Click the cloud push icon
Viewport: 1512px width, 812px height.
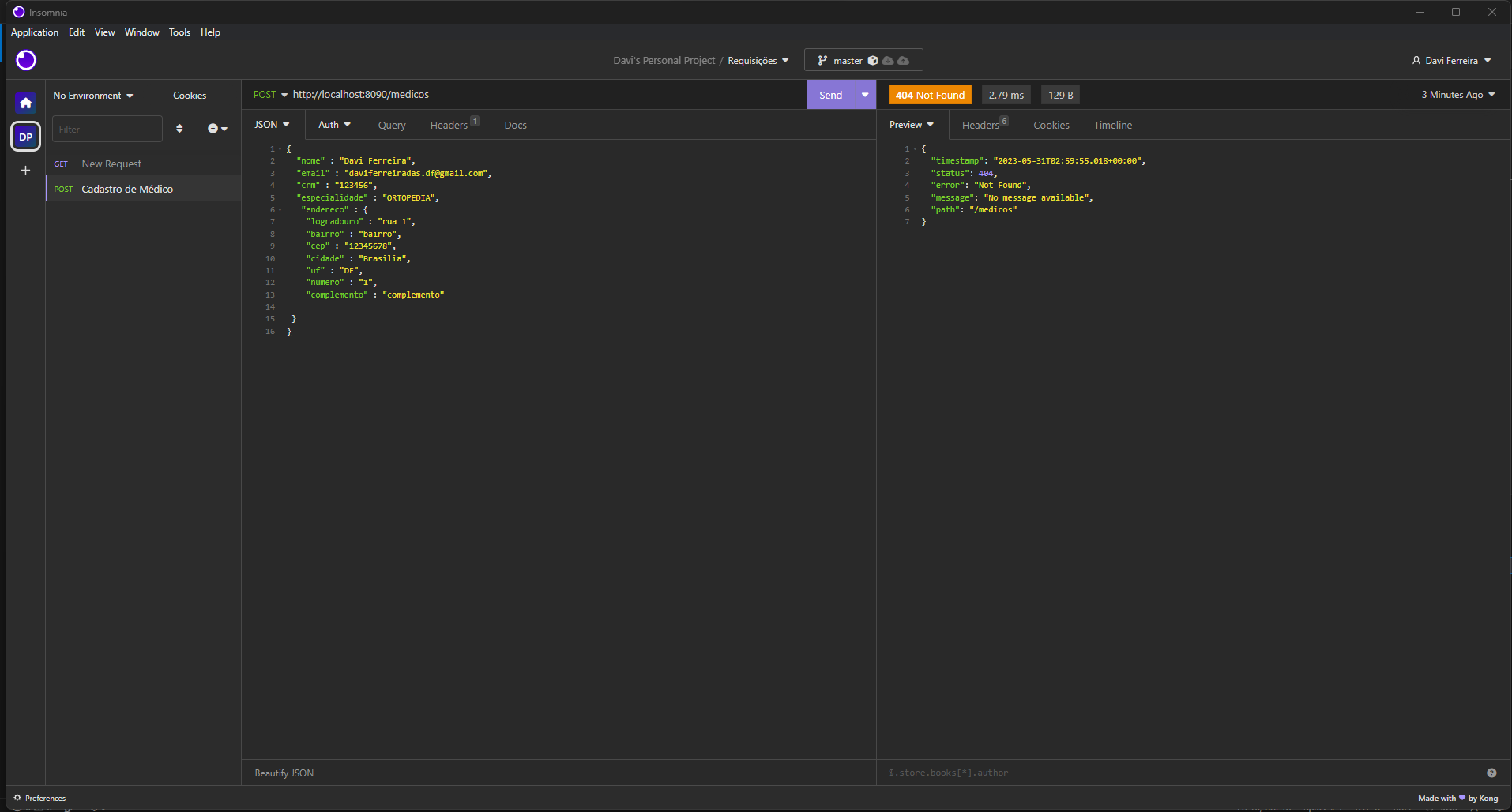click(x=903, y=61)
